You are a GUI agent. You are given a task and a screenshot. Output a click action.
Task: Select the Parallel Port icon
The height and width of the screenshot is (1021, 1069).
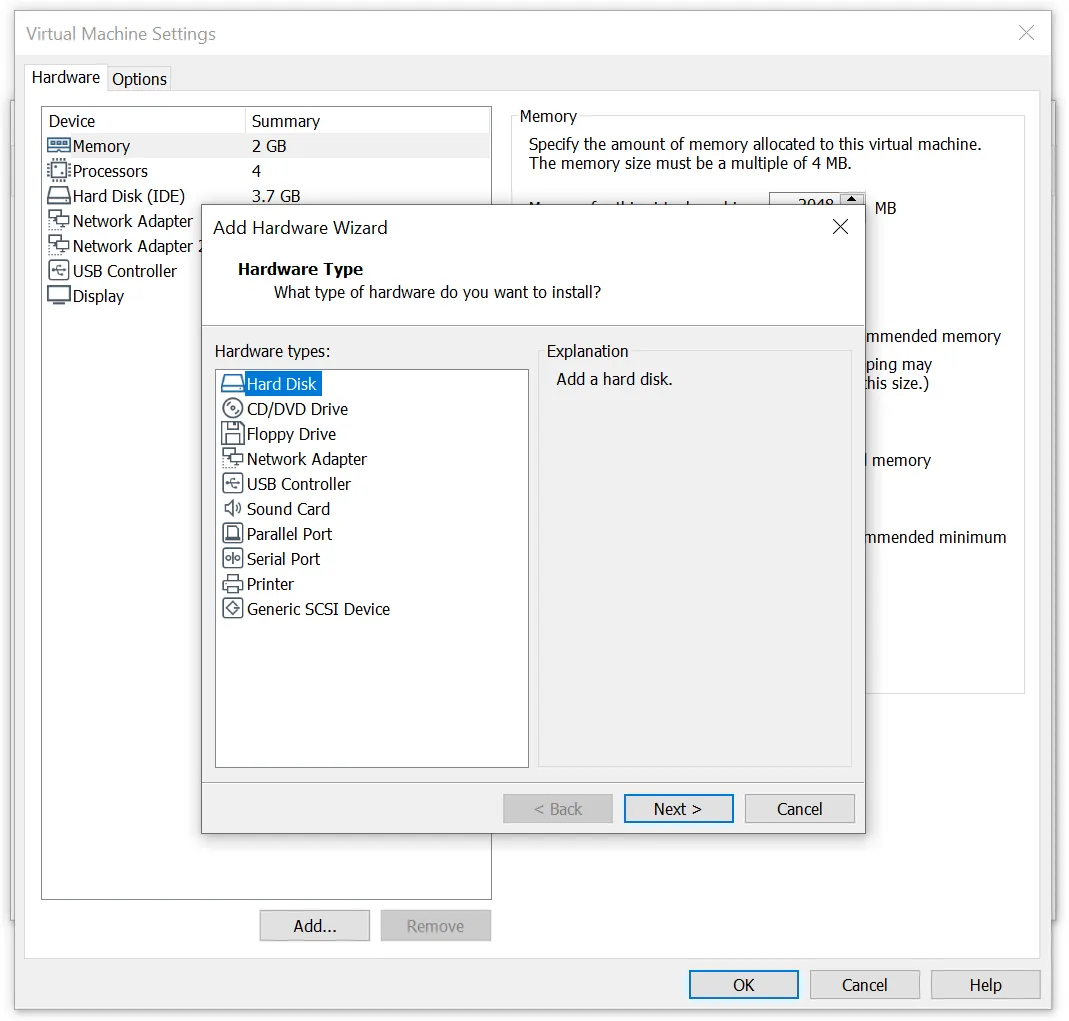pyautogui.click(x=232, y=534)
